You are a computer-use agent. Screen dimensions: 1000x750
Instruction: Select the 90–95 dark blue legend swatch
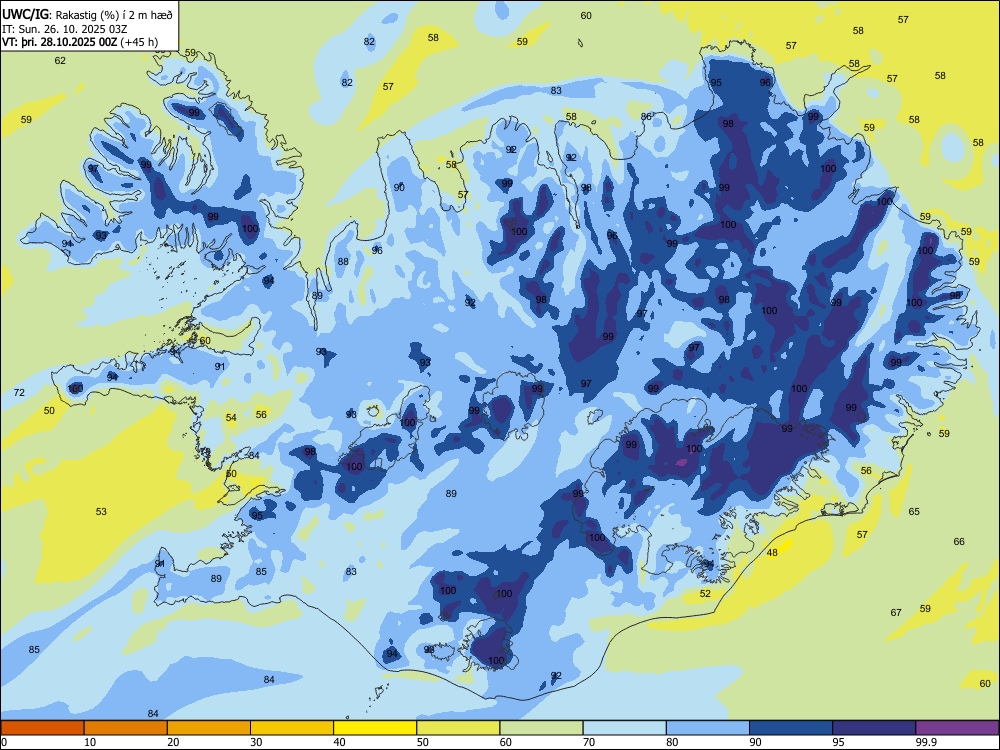tap(791, 728)
